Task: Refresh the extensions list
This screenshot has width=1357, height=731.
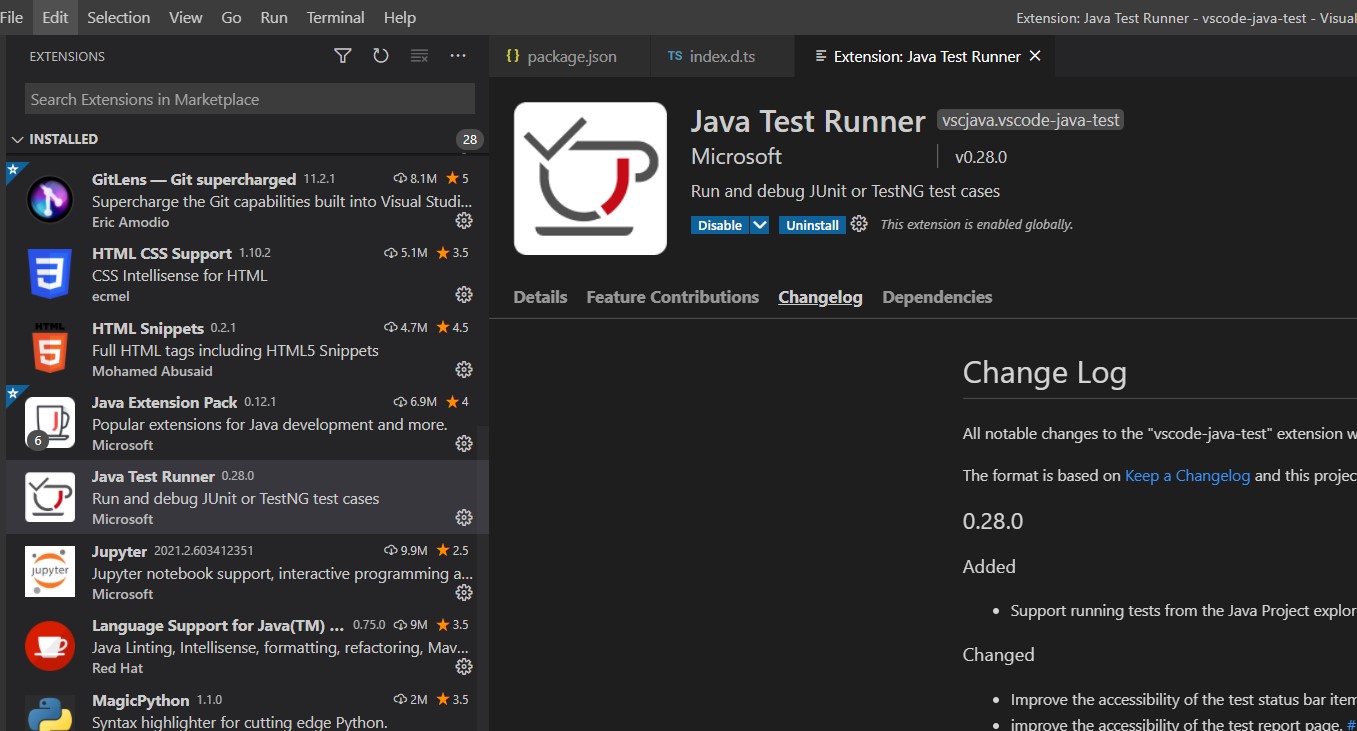Action: (x=381, y=56)
